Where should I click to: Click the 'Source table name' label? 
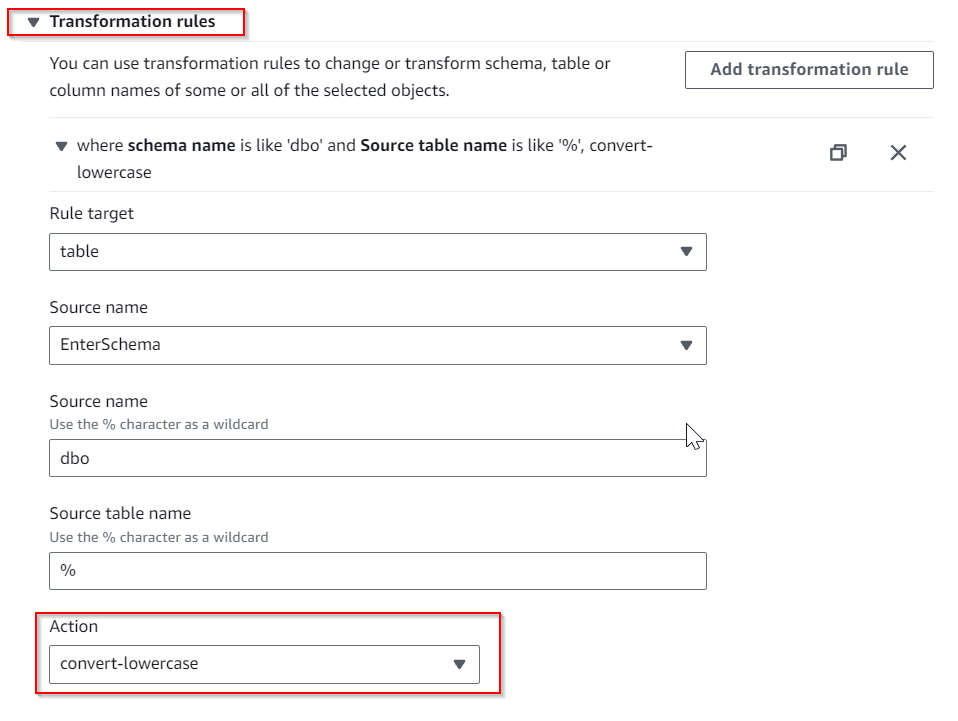pyautogui.click(x=120, y=513)
